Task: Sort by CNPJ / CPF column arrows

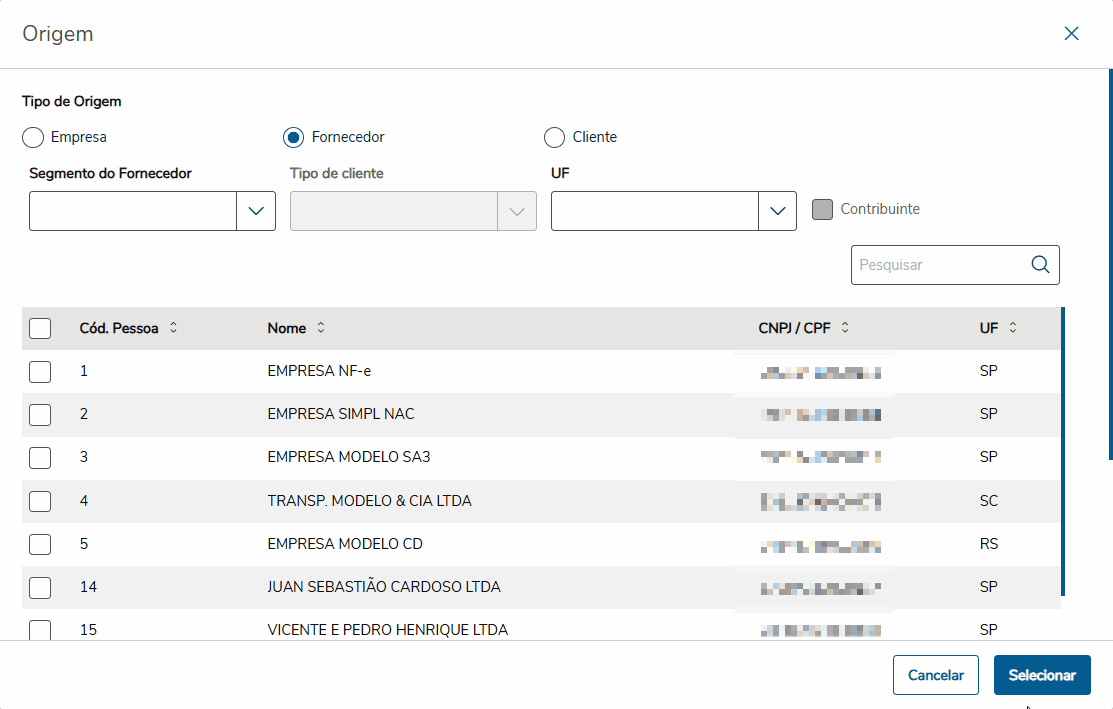Action: point(845,327)
